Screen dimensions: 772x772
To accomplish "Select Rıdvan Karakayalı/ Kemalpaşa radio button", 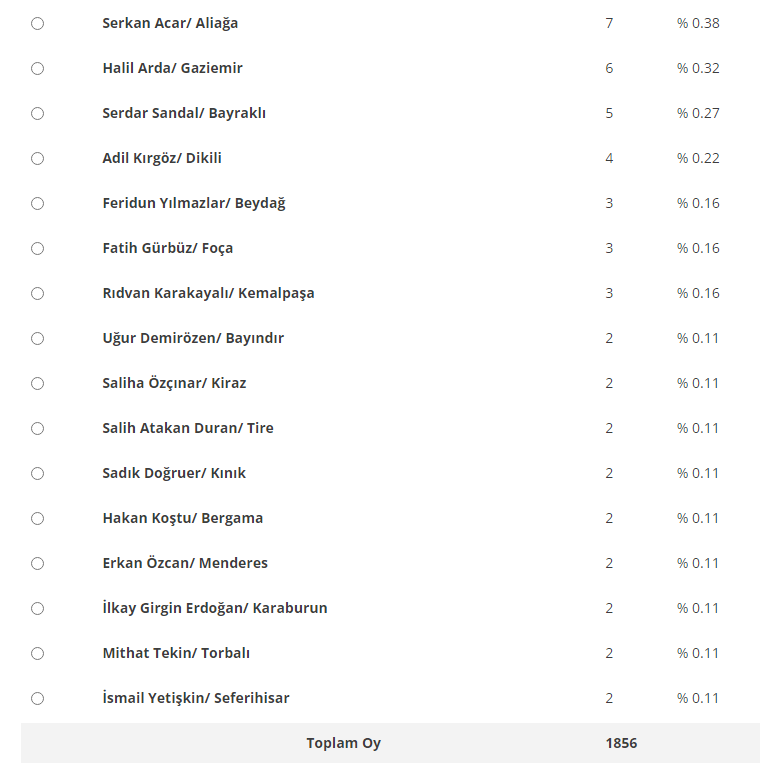I will (38, 294).
